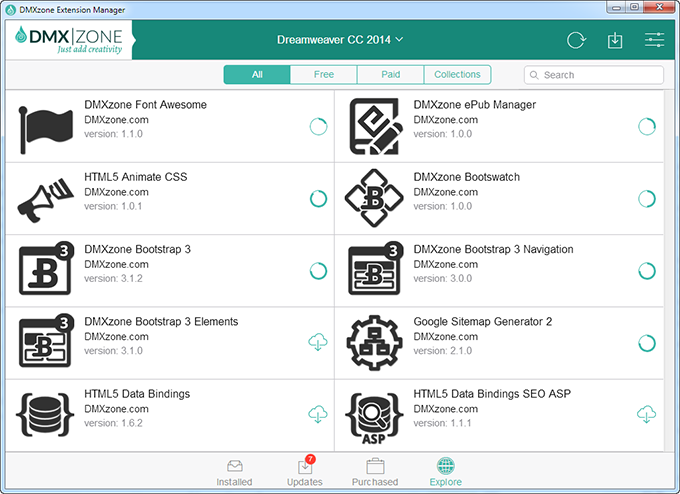Viewport: 680px width, 494px height.
Task: Download HTML5 Data Bindings via cloud icon
Action: (x=318, y=414)
